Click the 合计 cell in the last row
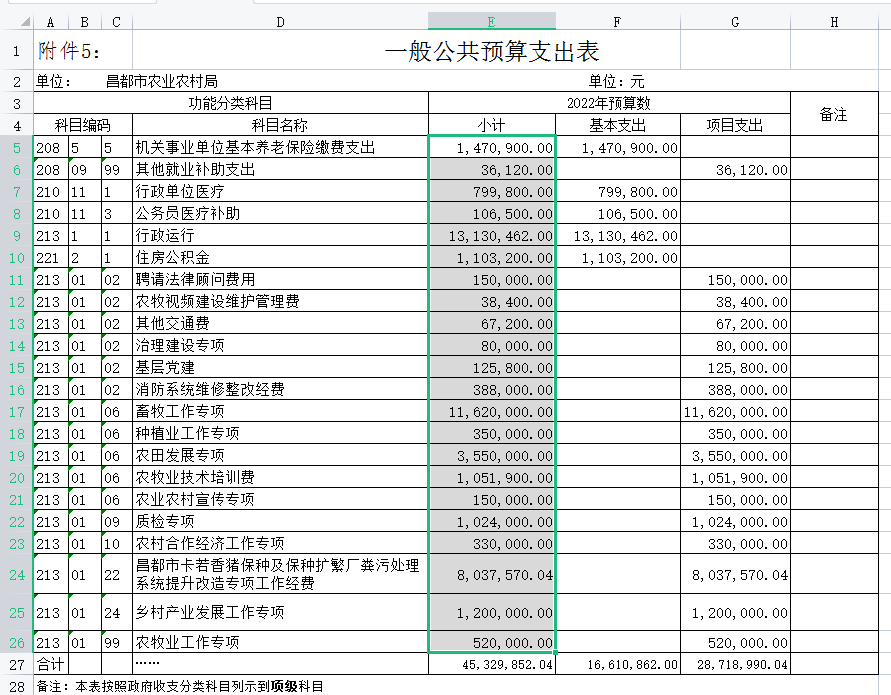Viewport: 891px width, 695px height. click(x=50, y=664)
